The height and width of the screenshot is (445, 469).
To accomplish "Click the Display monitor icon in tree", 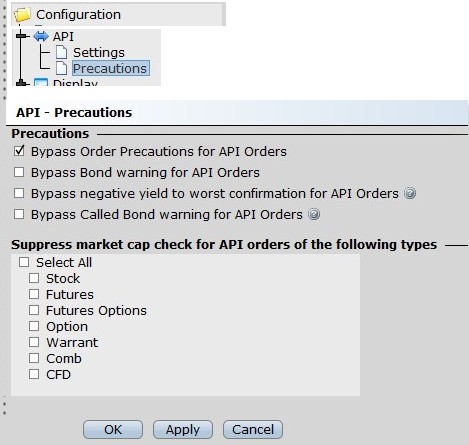I will coord(41,82).
